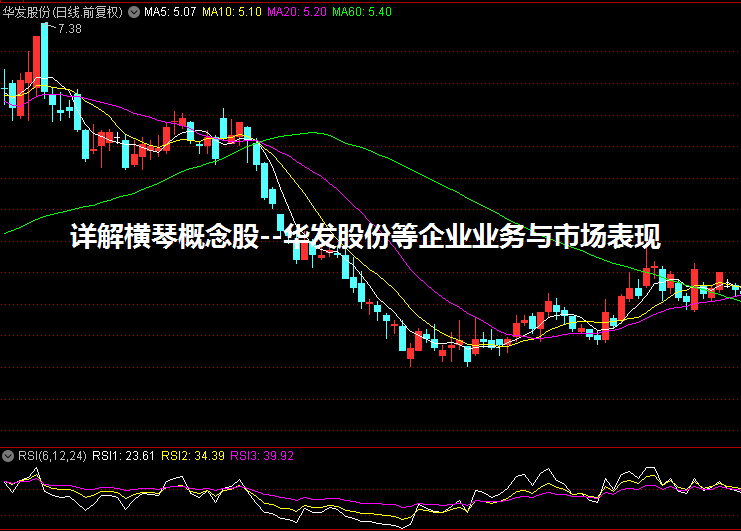This screenshot has width=741, height=531.
Task: Click the 华发股份(日线.前复权) chart title
Action: (x=63, y=12)
